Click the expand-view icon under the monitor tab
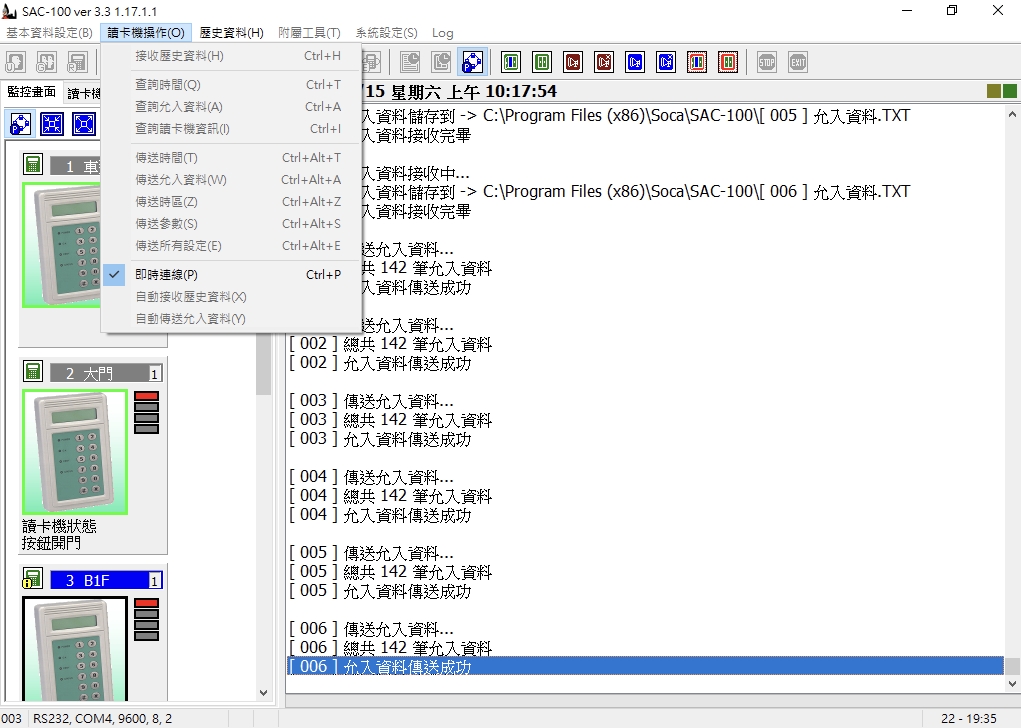Viewport: 1021px width, 728px height. click(x=83, y=124)
